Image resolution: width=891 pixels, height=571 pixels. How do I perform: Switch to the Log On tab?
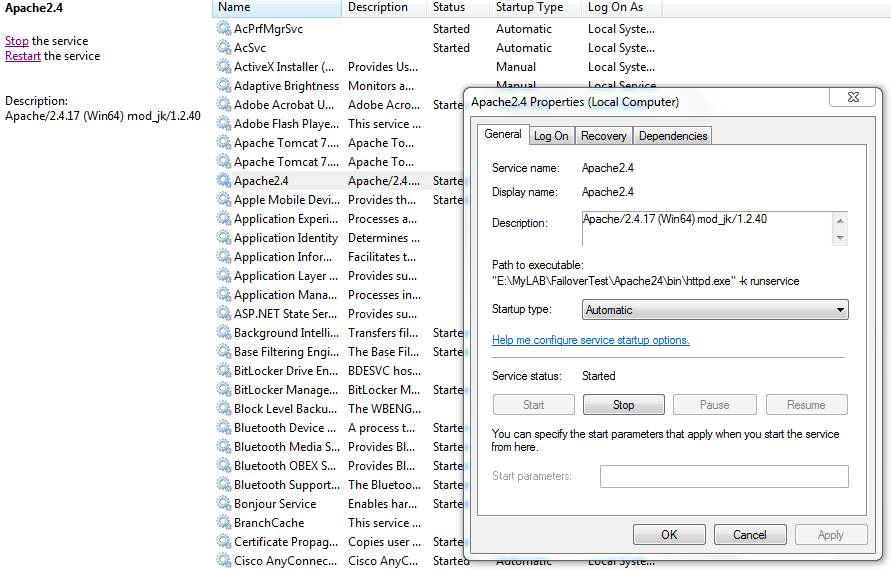551,136
